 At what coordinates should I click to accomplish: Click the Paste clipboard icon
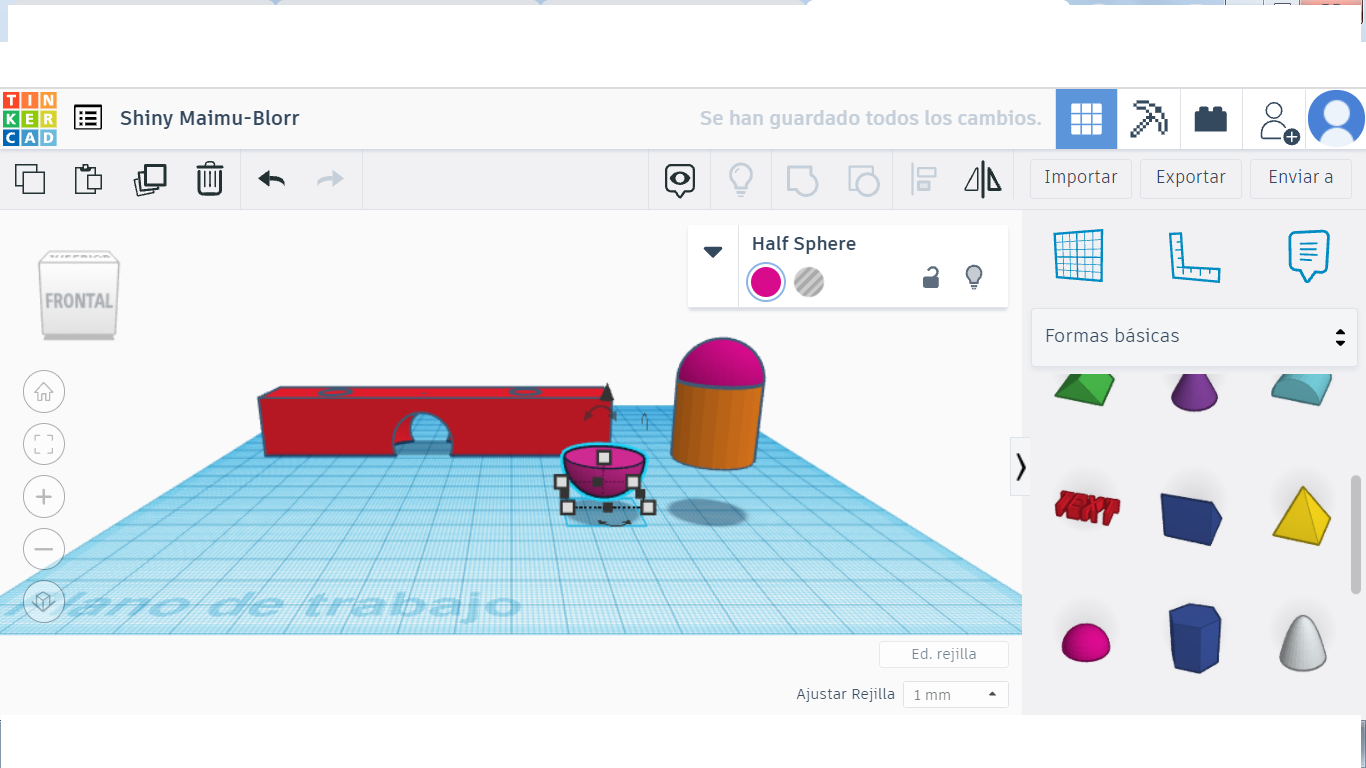tap(89, 179)
